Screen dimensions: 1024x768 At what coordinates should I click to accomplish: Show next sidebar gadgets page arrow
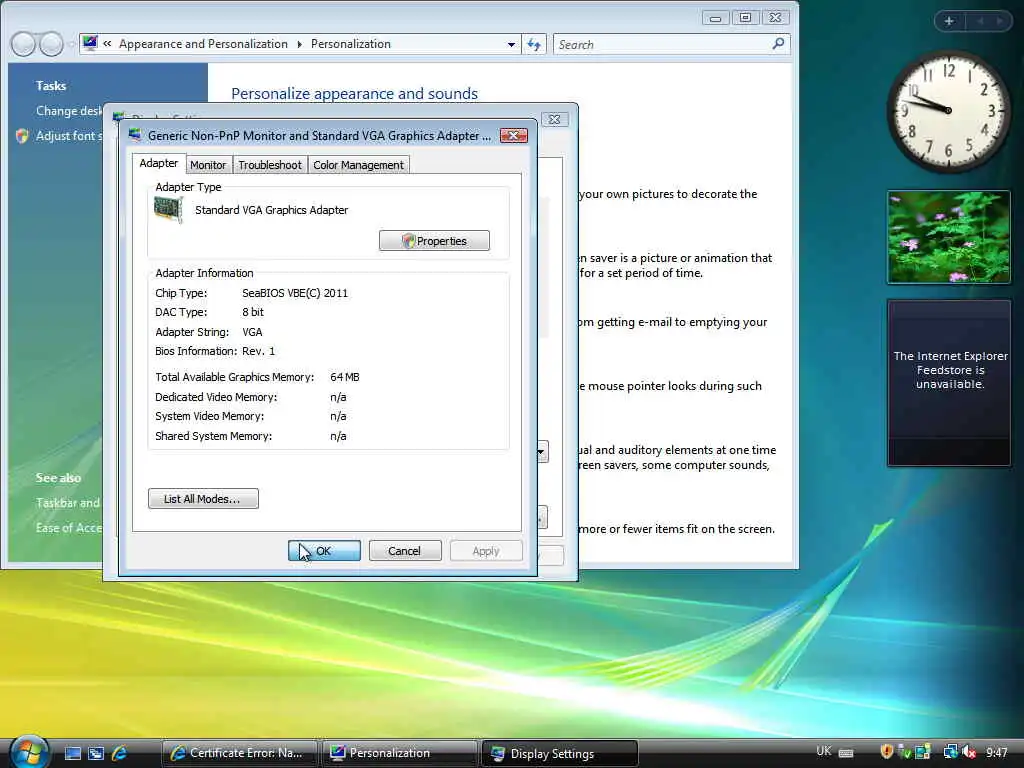pyautogui.click(x=999, y=21)
